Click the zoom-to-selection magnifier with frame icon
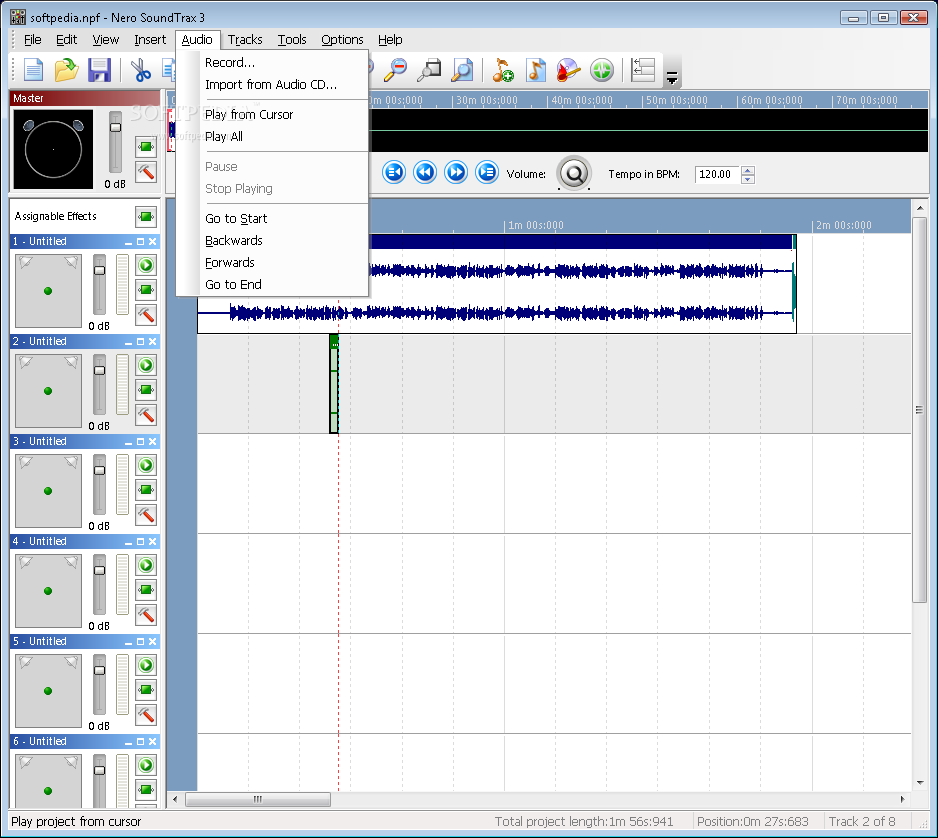Screen dimensions: 938x838 (x=429, y=70)
